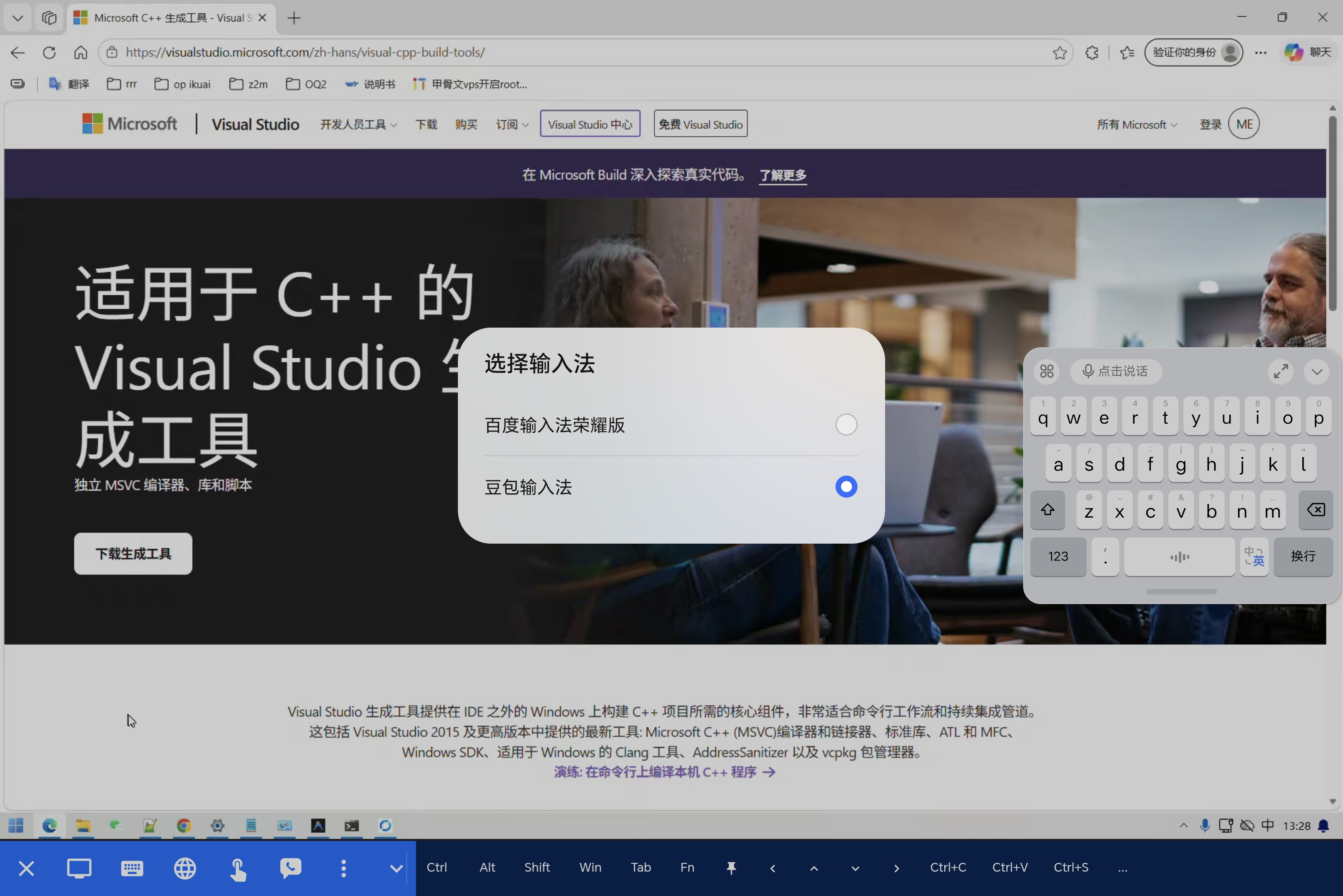1343x896 pixels.
Task: Add page to favorites star icon
Action: [1059, 52]
